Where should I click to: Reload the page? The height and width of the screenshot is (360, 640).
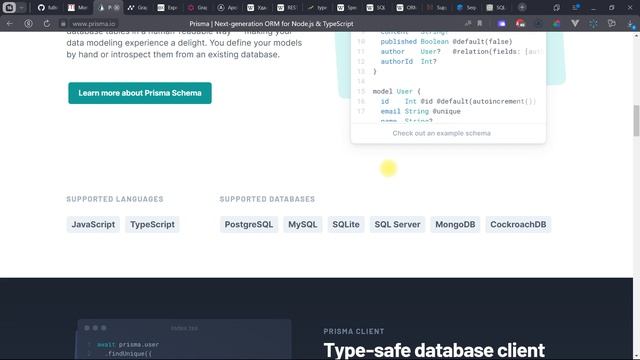(x=47, y=24)
